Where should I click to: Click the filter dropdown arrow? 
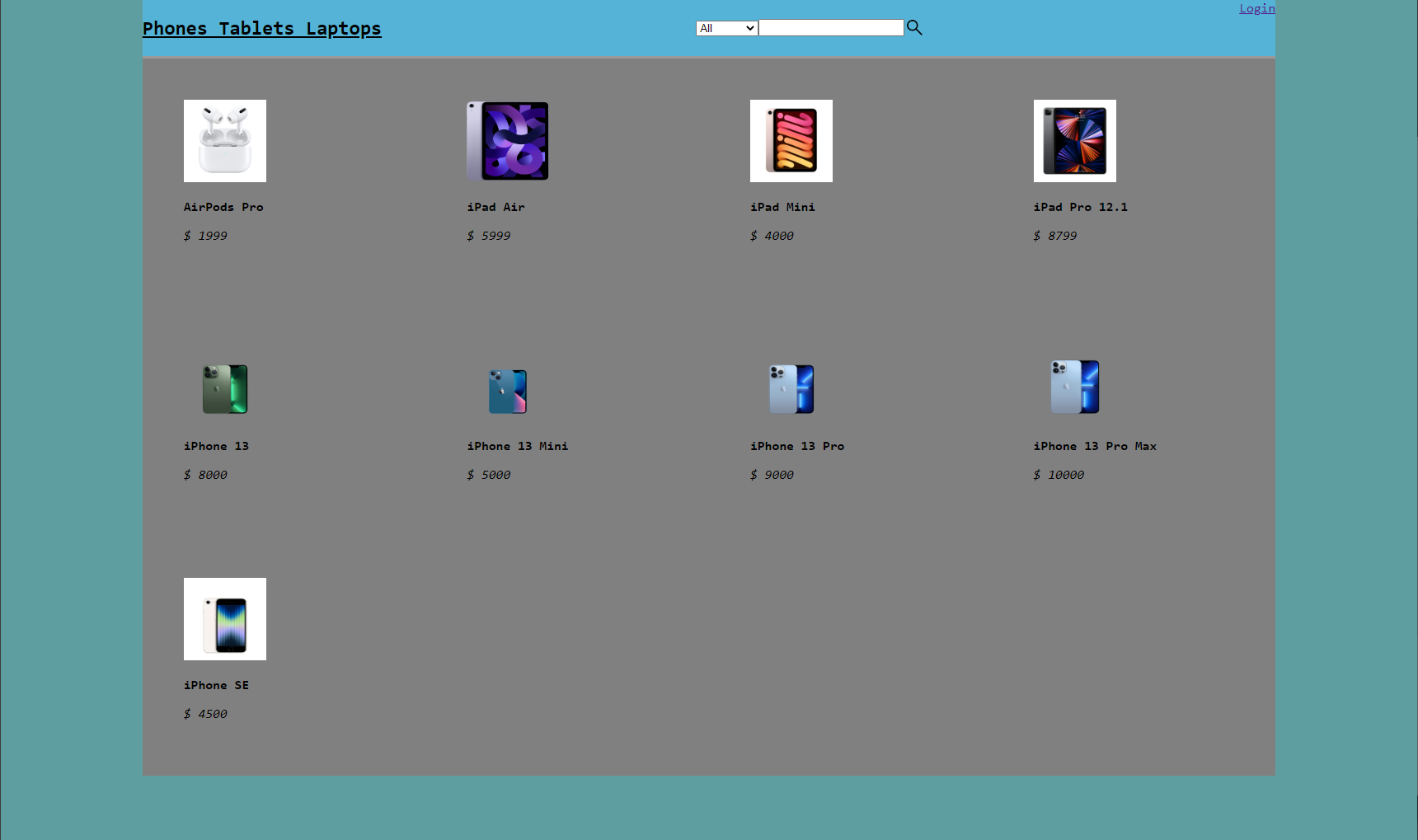point(749,27)
